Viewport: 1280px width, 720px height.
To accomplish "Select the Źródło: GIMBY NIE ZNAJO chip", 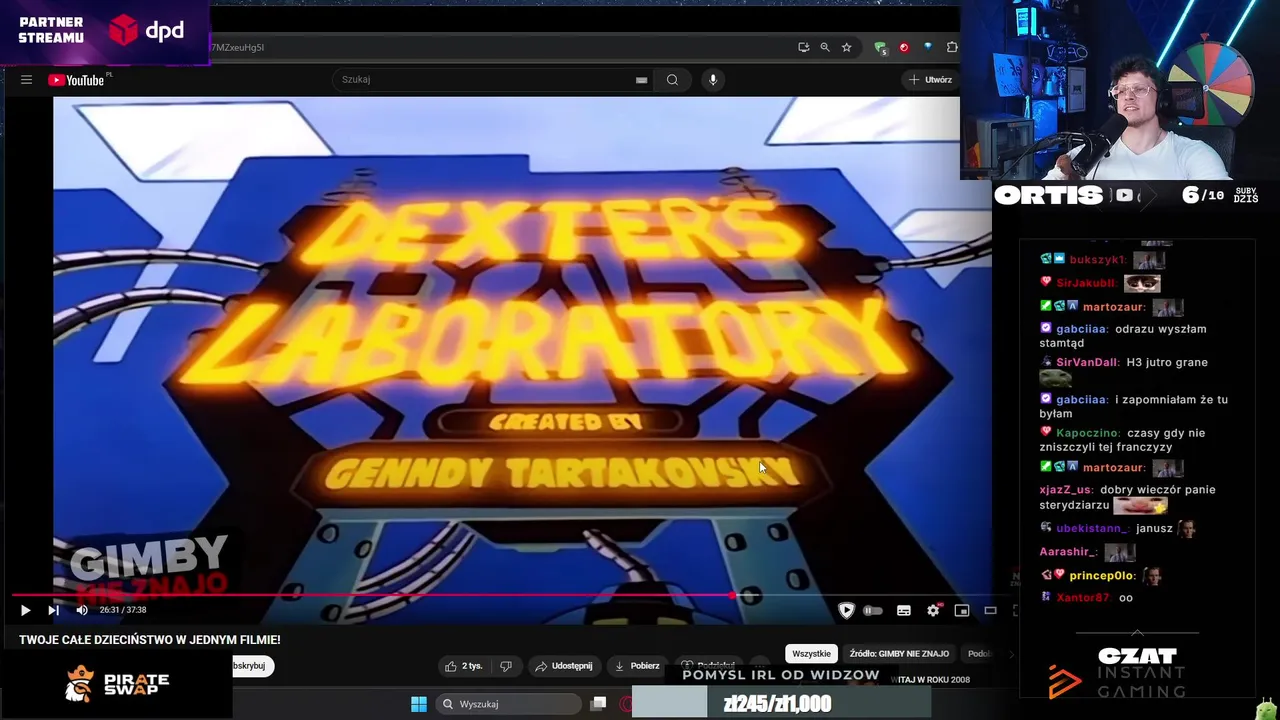I will point(899,654).
